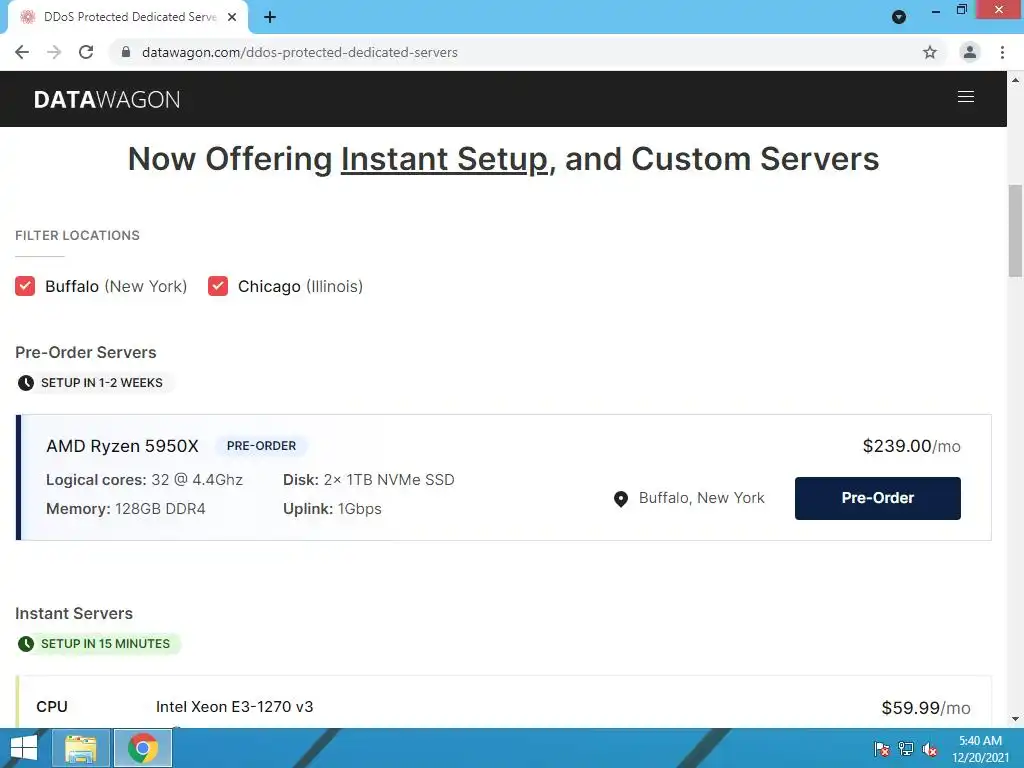Reload the page with refresh icon
The height and width of the screenshot is (768, 1024).
[86, 52]
